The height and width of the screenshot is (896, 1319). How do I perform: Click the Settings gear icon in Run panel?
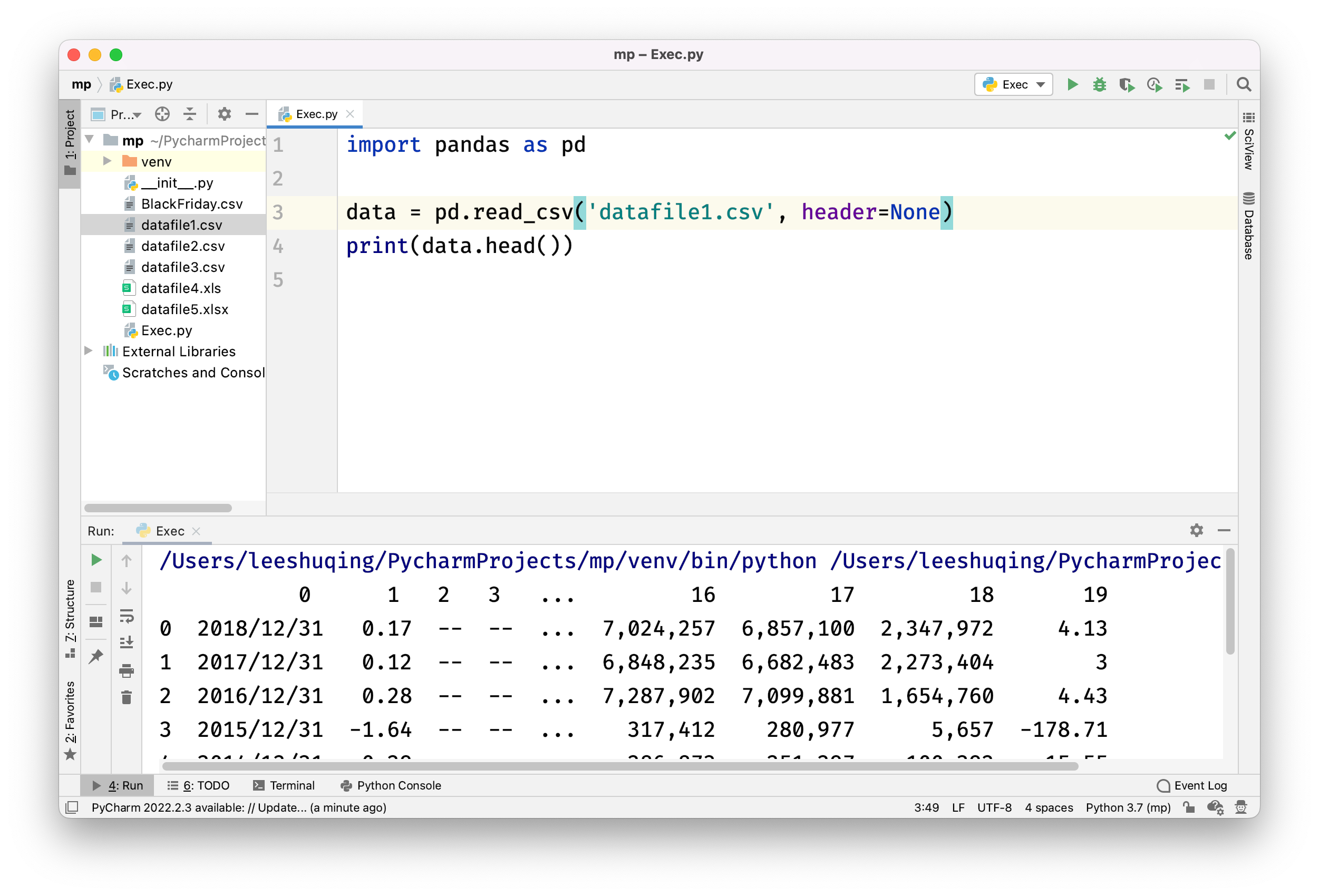click(1197, 531)
